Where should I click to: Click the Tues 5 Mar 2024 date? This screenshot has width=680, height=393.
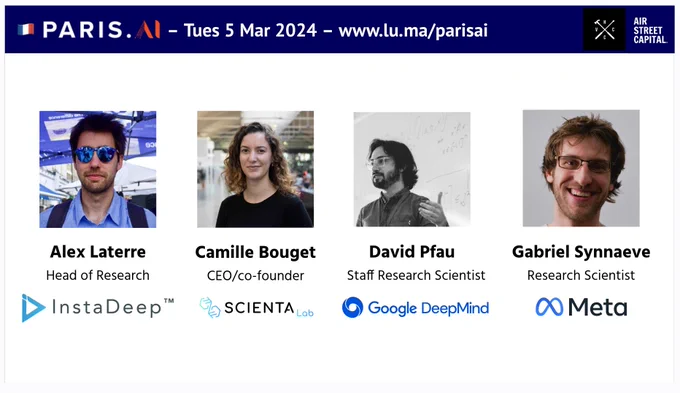click(250, 30)
